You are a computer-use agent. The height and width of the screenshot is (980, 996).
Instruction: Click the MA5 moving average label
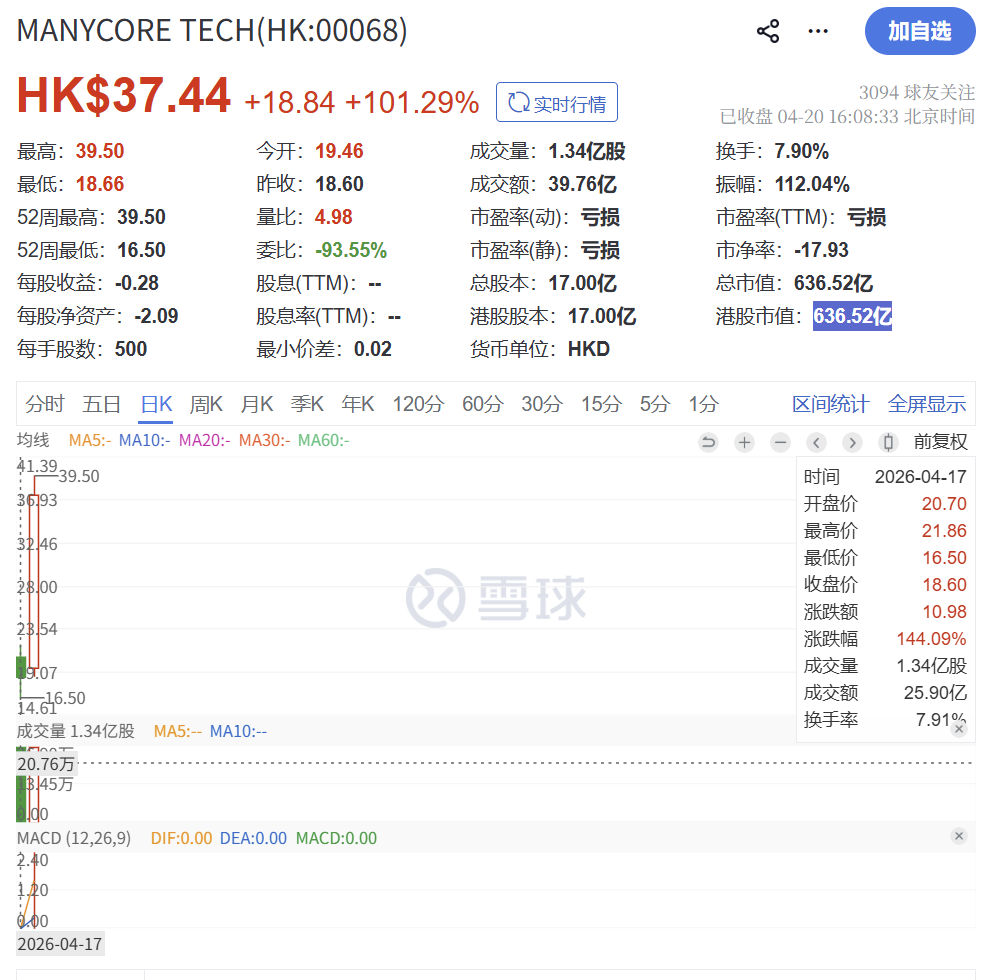click(90, 441)
